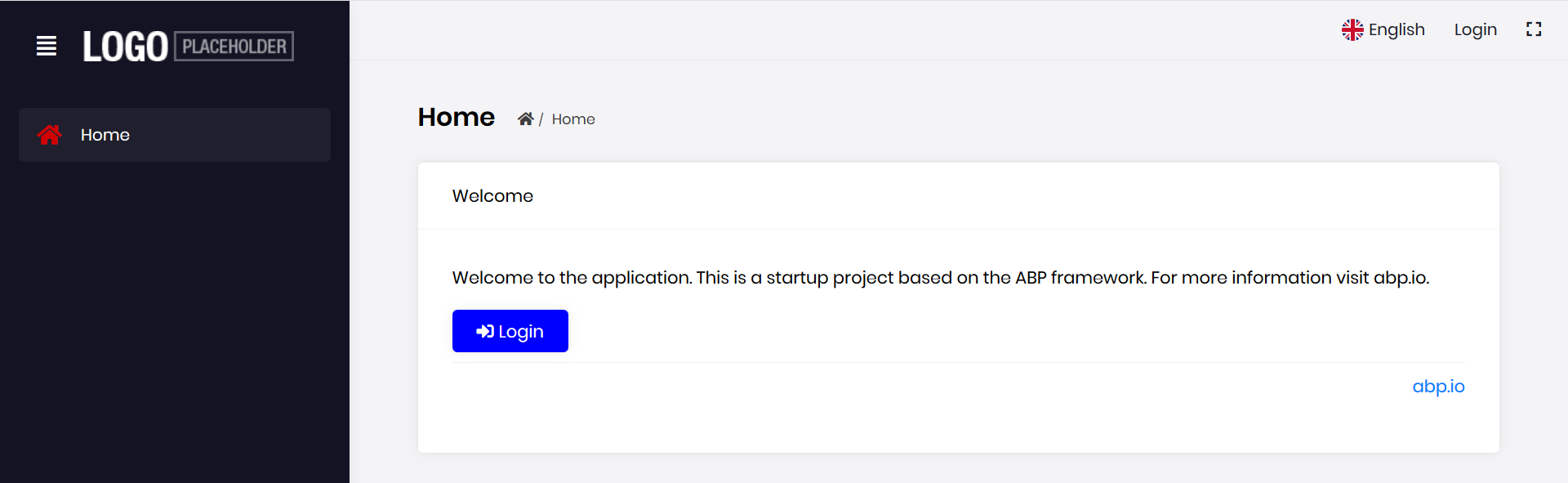Click "abp.io" at the end of the welcome sentence
The image size is (1568, 483).
click(x=1400, y=278)
